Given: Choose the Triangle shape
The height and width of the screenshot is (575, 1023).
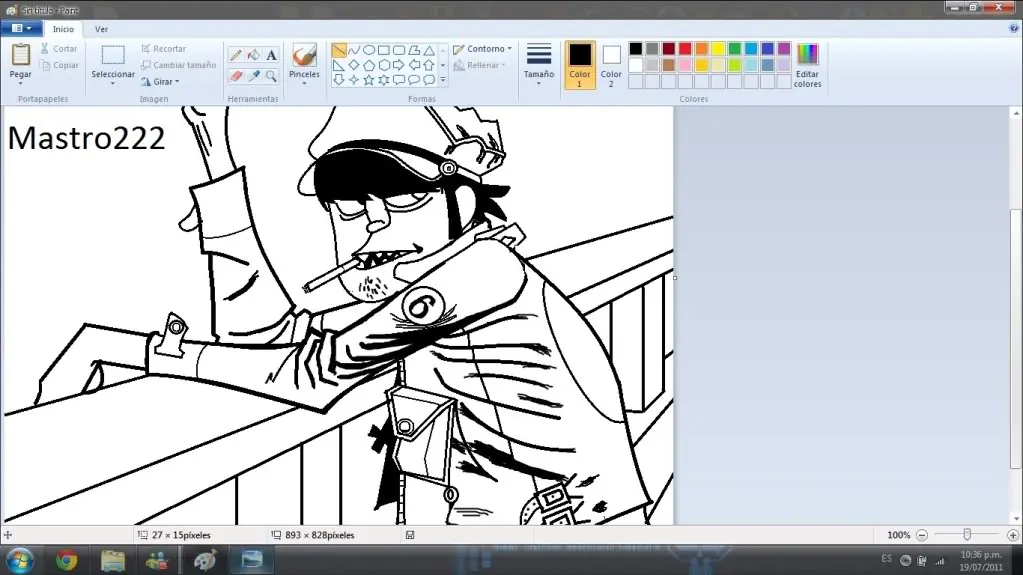Looking at the screenshot, I should click(429, 50).
